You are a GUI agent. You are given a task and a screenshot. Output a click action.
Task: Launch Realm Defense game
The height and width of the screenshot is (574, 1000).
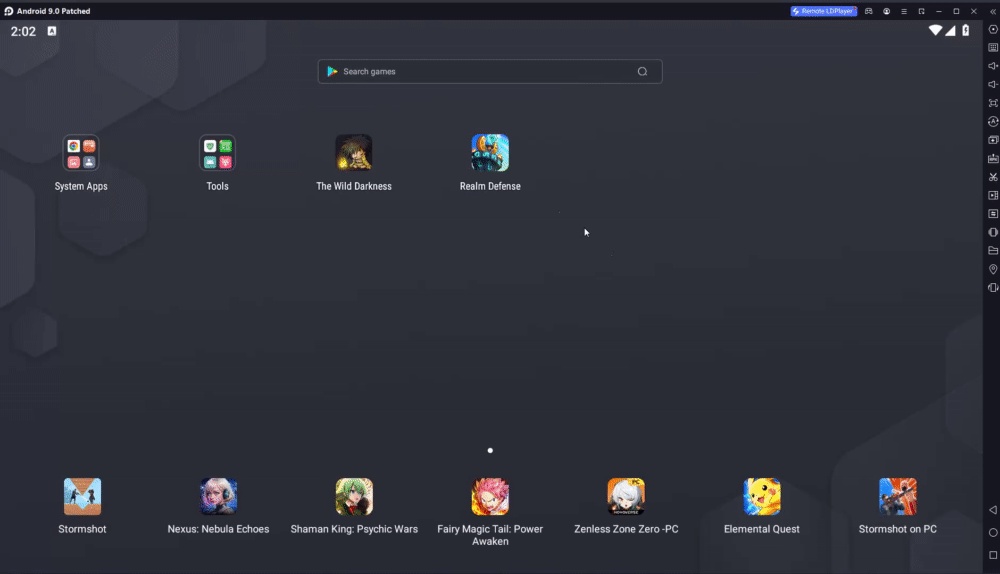coord(490,153)
